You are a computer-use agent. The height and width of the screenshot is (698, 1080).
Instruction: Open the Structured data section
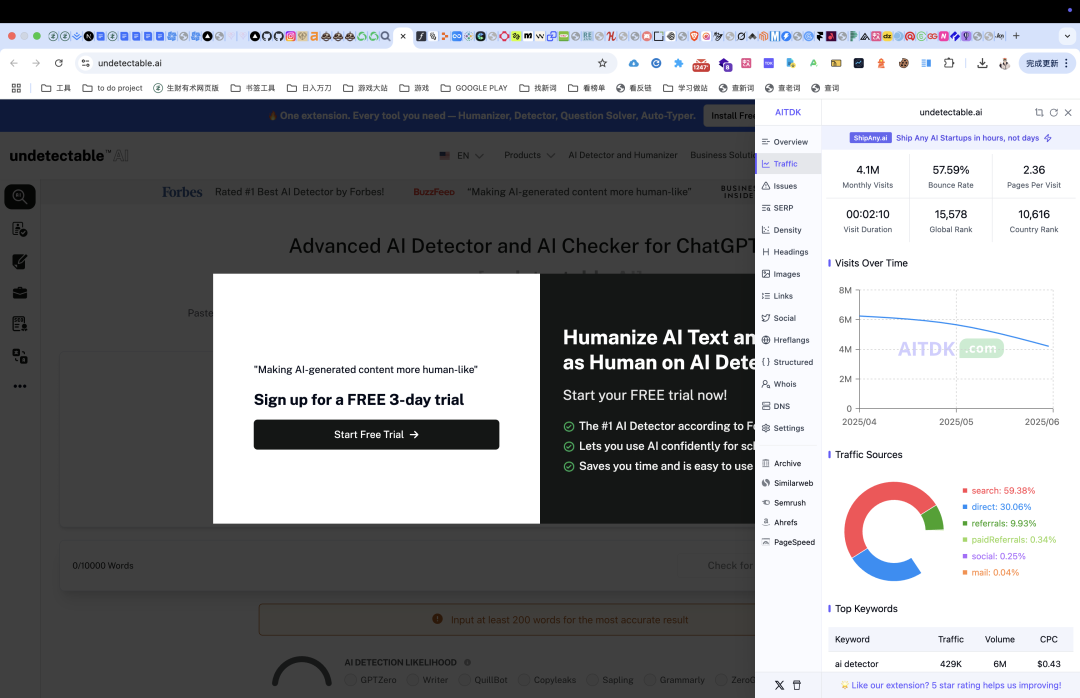pyautogui.click(x=787, y=362)
